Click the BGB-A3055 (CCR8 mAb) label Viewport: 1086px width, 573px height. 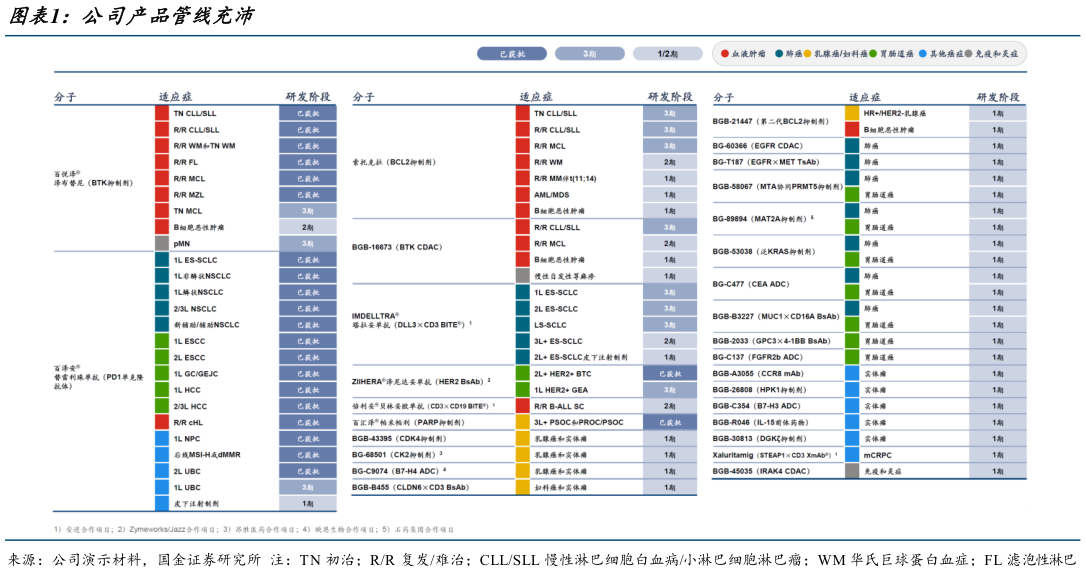(x=758, y=373)
